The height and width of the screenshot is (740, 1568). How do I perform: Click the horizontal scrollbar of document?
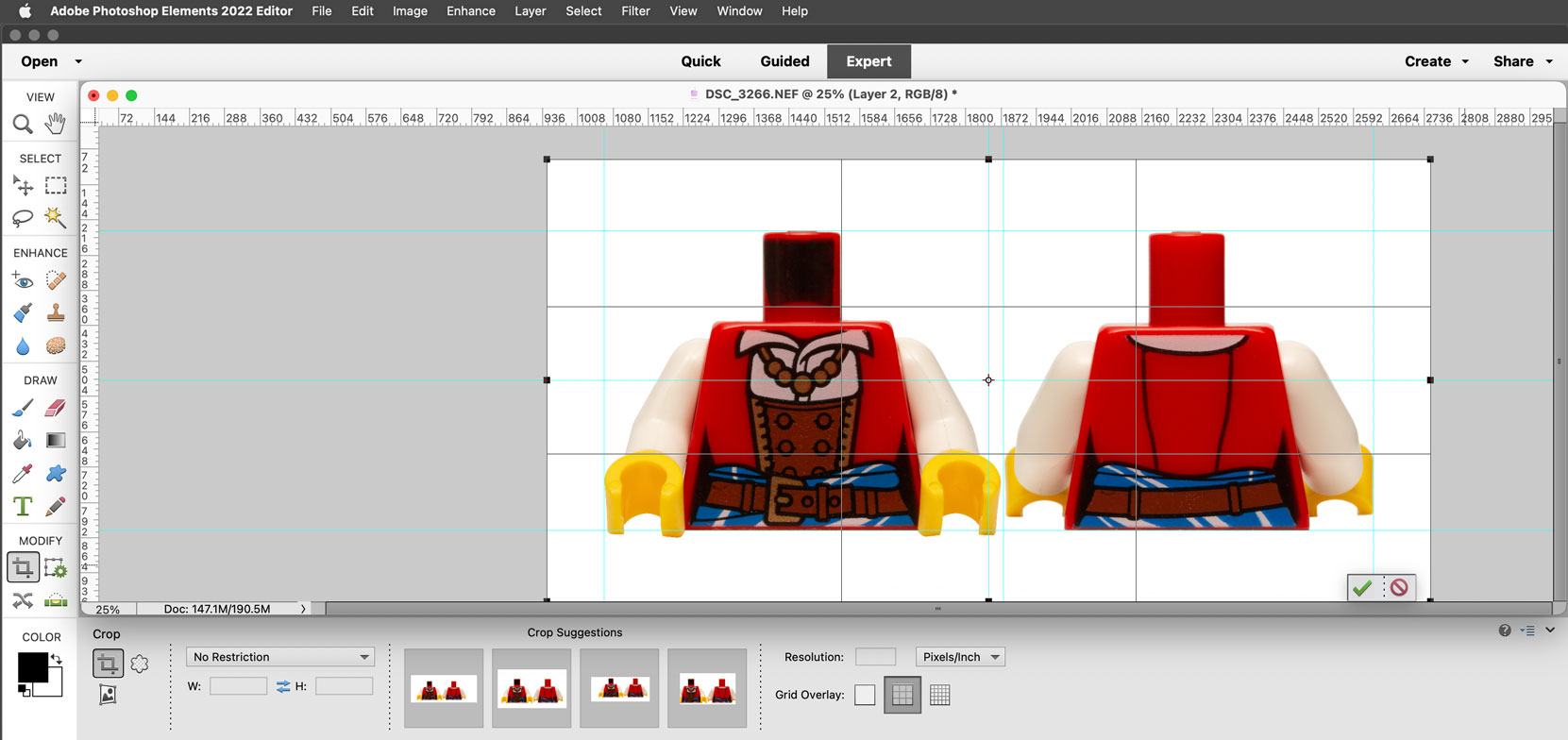[936, 609]
